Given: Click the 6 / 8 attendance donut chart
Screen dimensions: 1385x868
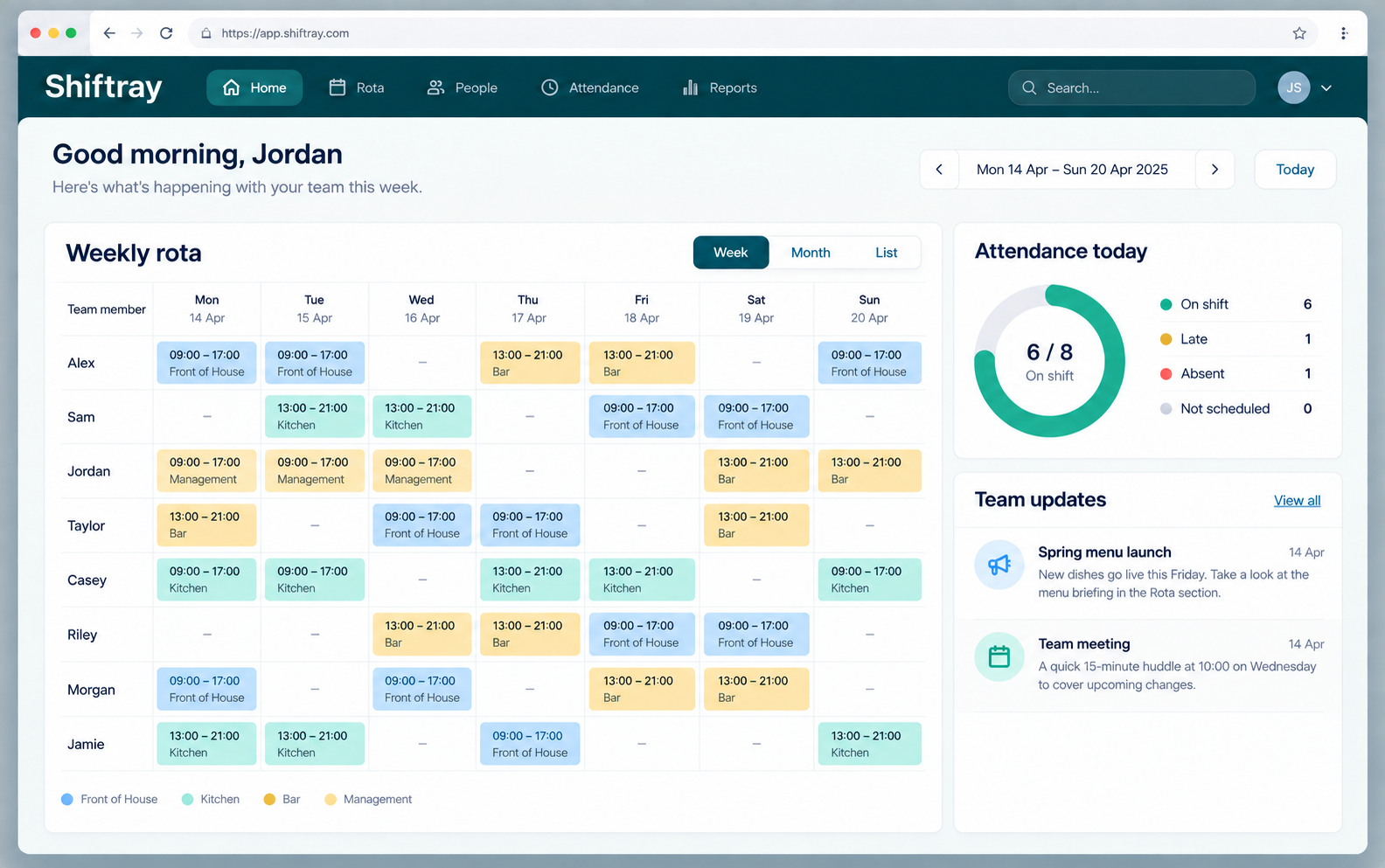Looking at the screenshot, I should 1049,361.
